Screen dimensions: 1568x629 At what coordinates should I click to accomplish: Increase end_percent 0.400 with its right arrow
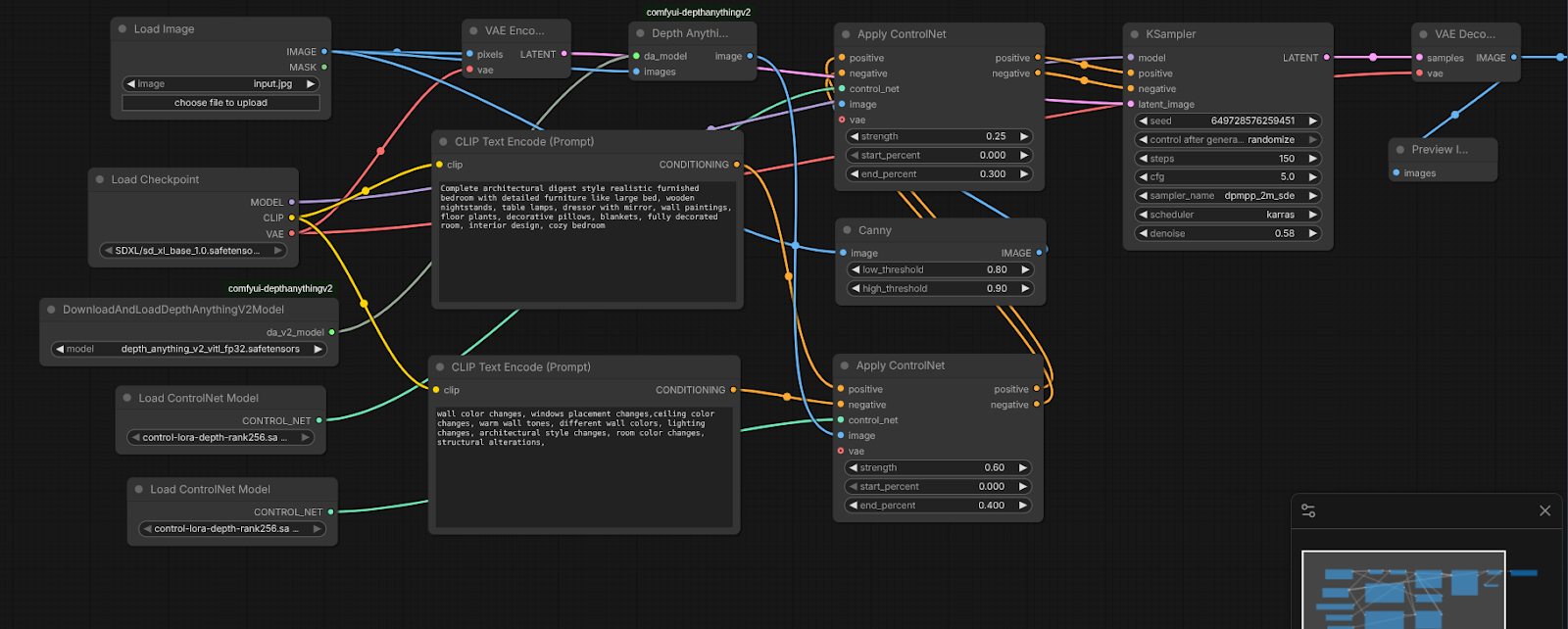pyautogui.click(x=1023, y=506)
